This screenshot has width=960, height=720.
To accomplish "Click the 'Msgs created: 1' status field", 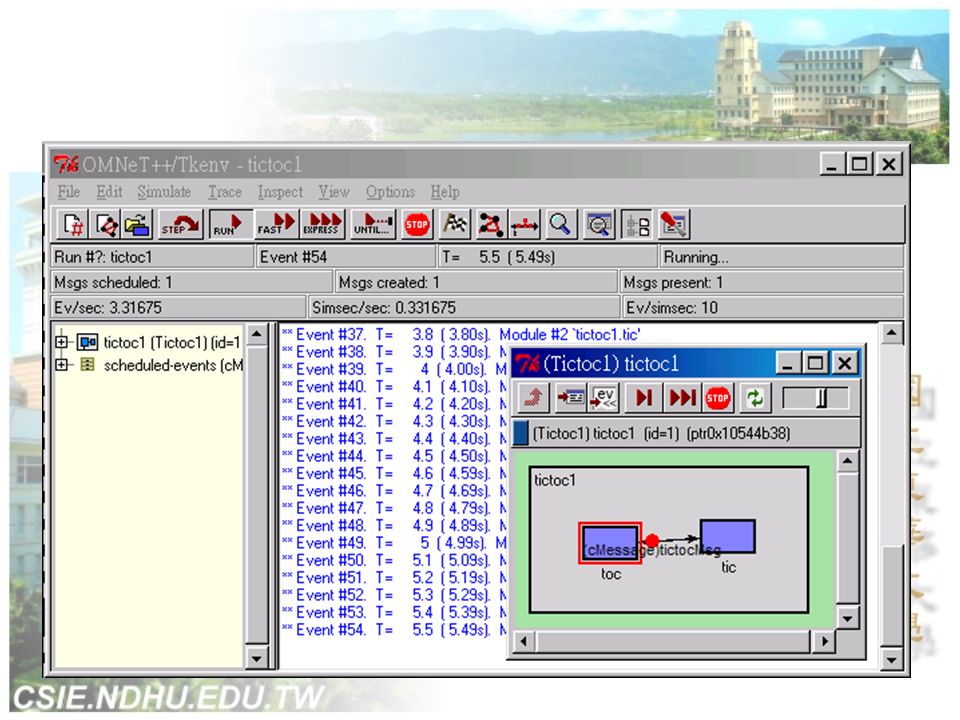I will [477, 282].
